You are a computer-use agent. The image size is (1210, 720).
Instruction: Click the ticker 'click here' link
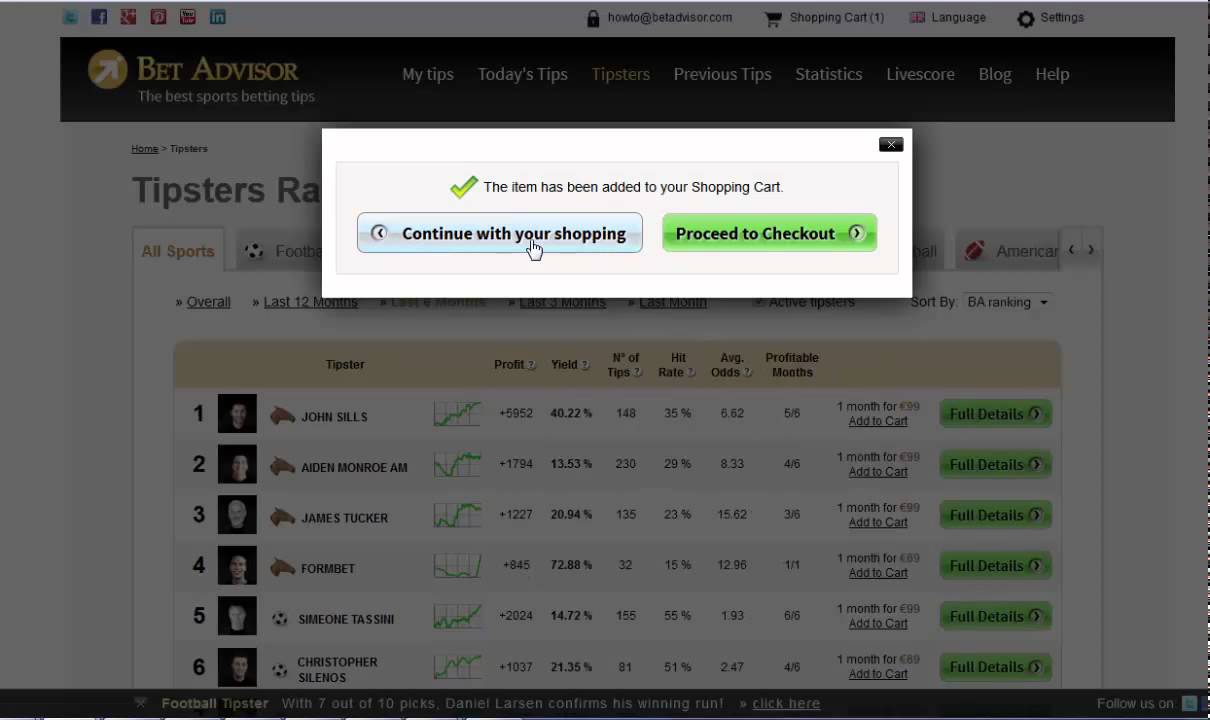point(786,704)
